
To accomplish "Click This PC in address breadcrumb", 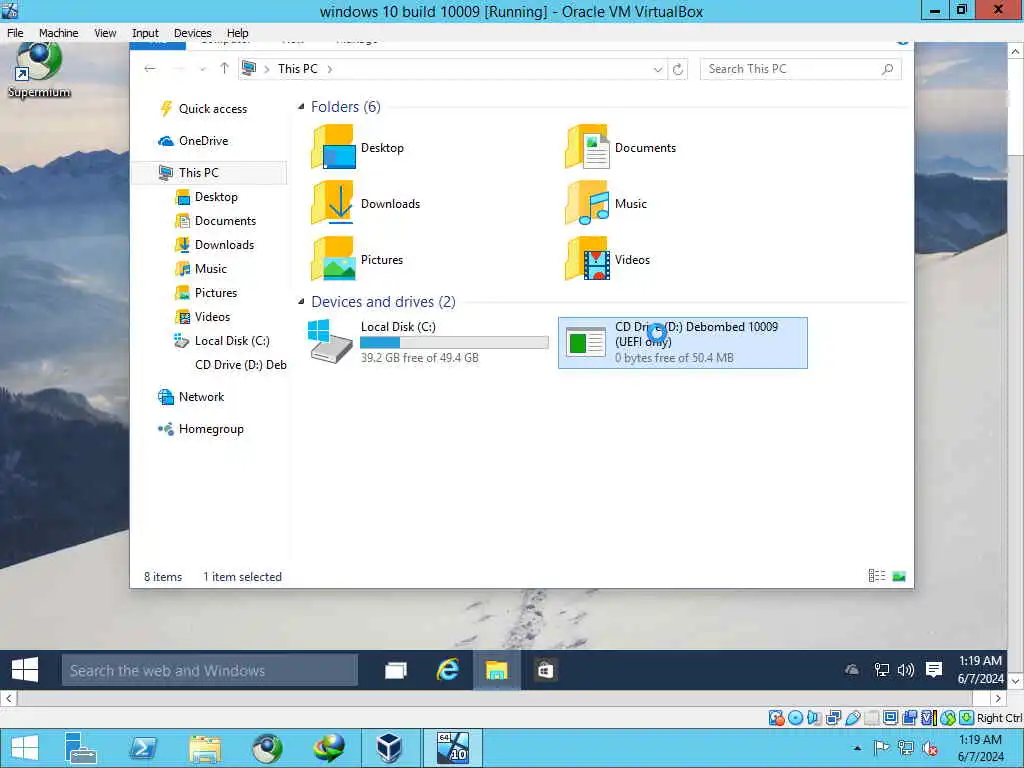I will pyautogui.click(x=297, y=69).
